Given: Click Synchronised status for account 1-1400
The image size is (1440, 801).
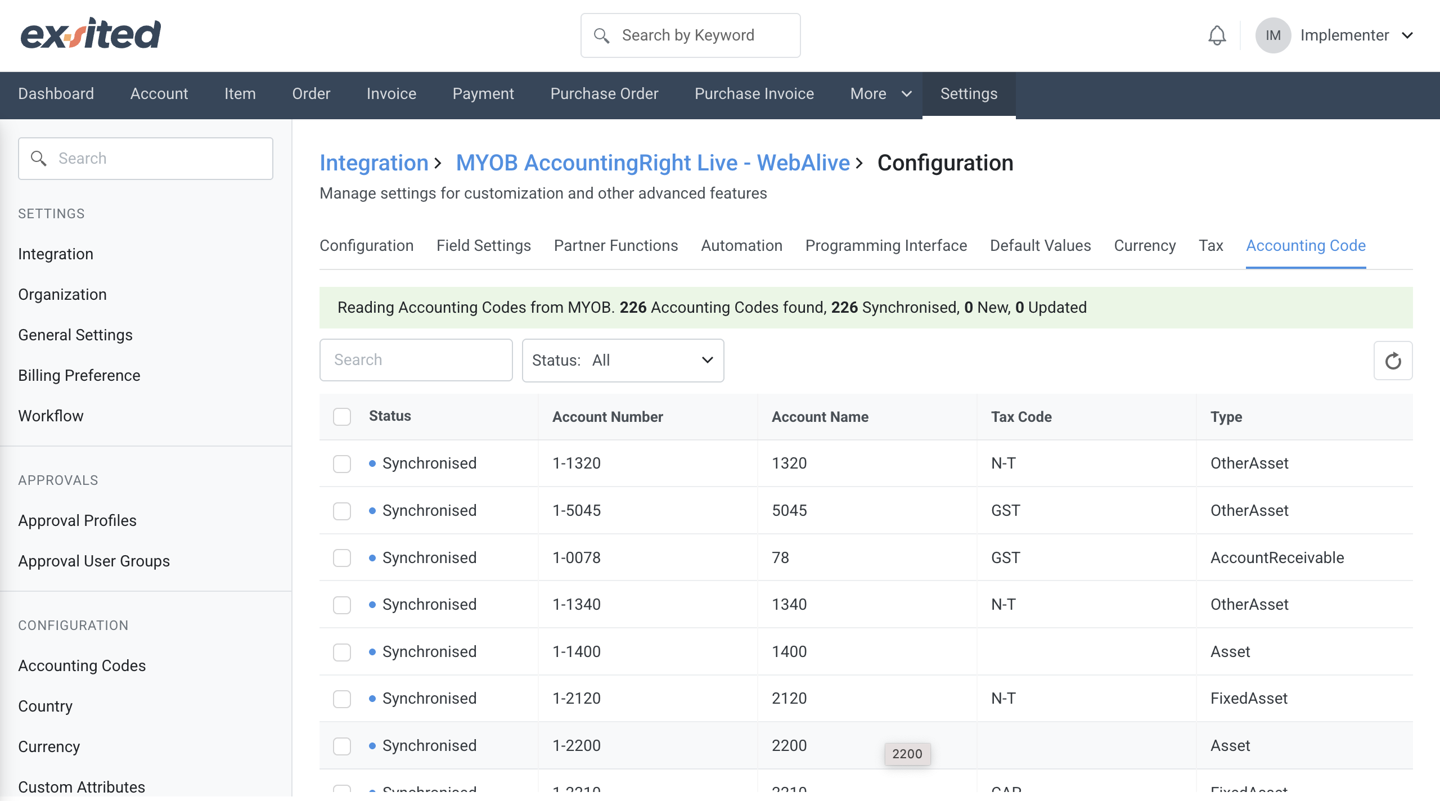Looking at the screenshot, I should (429, 652).
